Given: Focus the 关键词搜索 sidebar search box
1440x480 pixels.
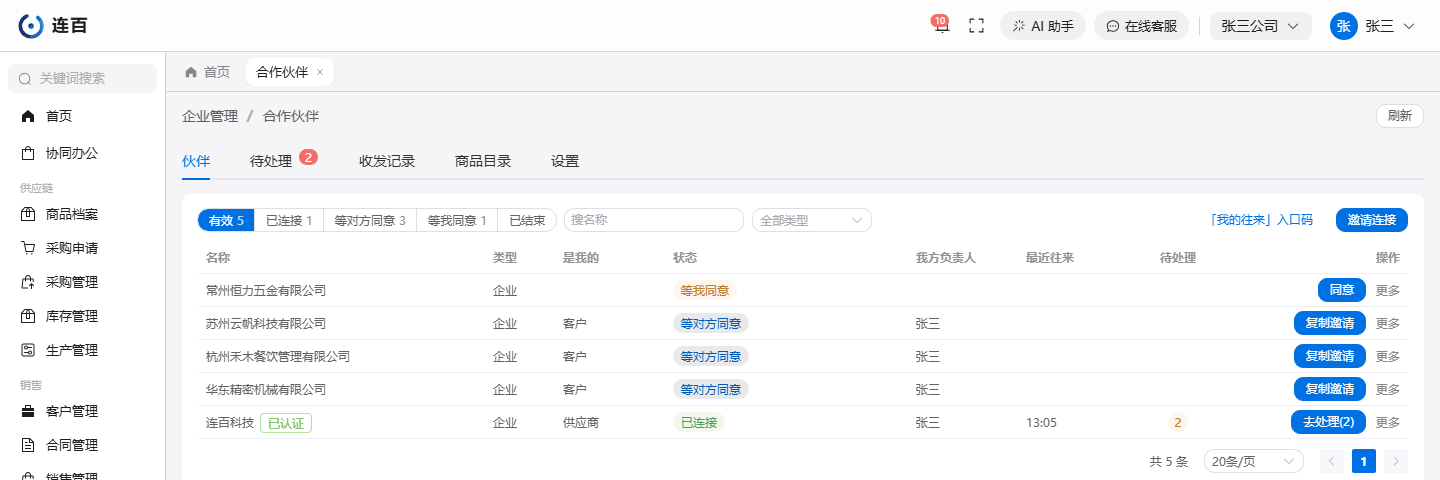Looking at the screenshot, I should pos(82,78).
